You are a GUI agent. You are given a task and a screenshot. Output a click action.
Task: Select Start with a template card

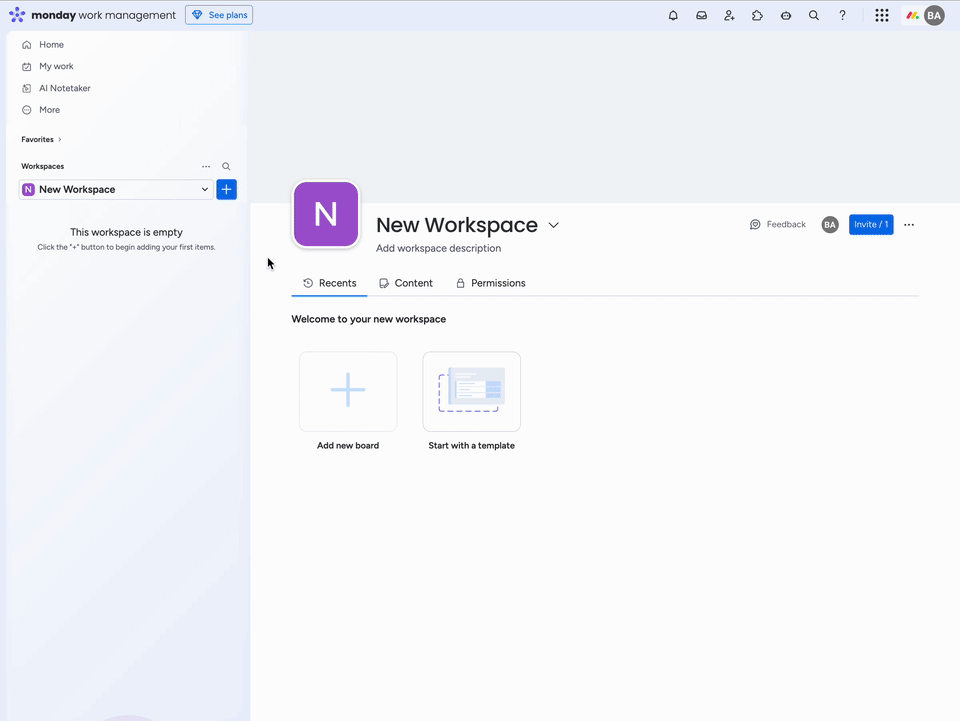(471, 392)
